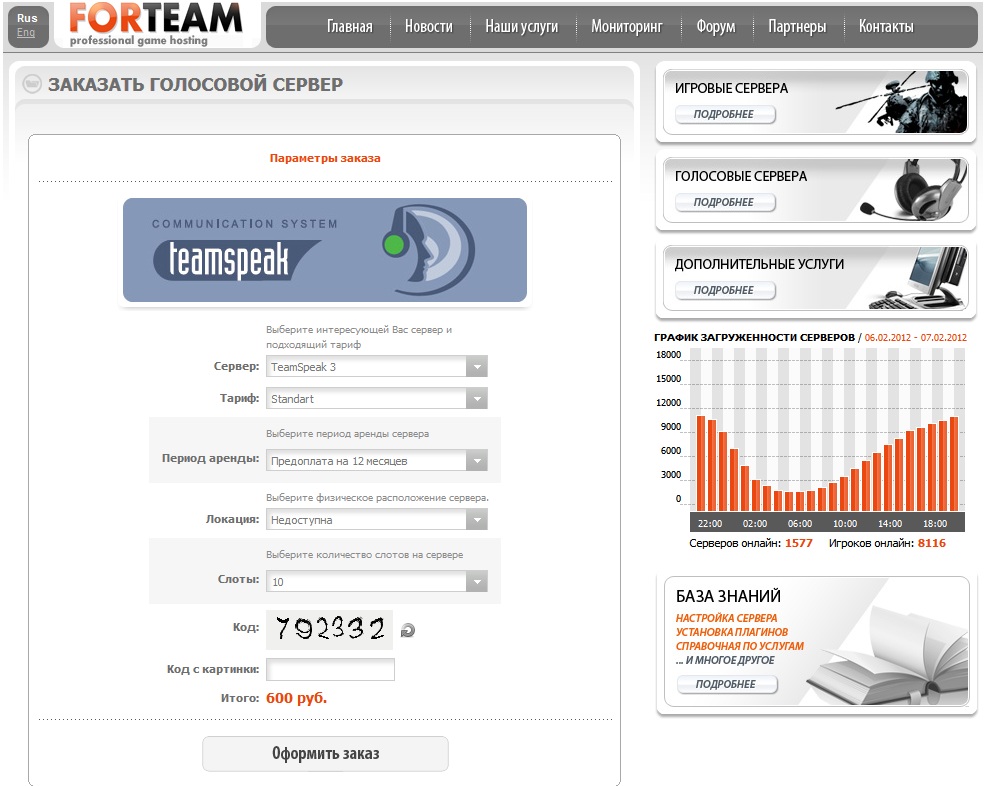Open the Справочная по услугам link
This screenshot has height=786, width=985.
(740, 646)
